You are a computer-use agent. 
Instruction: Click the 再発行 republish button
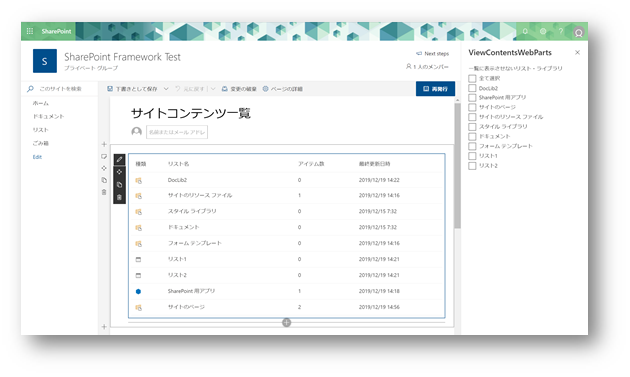pyautogui.click(x=436, y=89)
